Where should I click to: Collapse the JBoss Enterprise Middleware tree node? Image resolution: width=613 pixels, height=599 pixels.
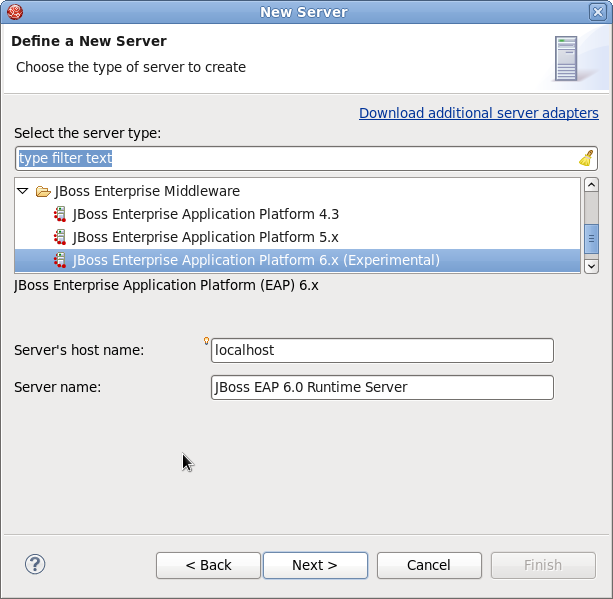(22, 191)
